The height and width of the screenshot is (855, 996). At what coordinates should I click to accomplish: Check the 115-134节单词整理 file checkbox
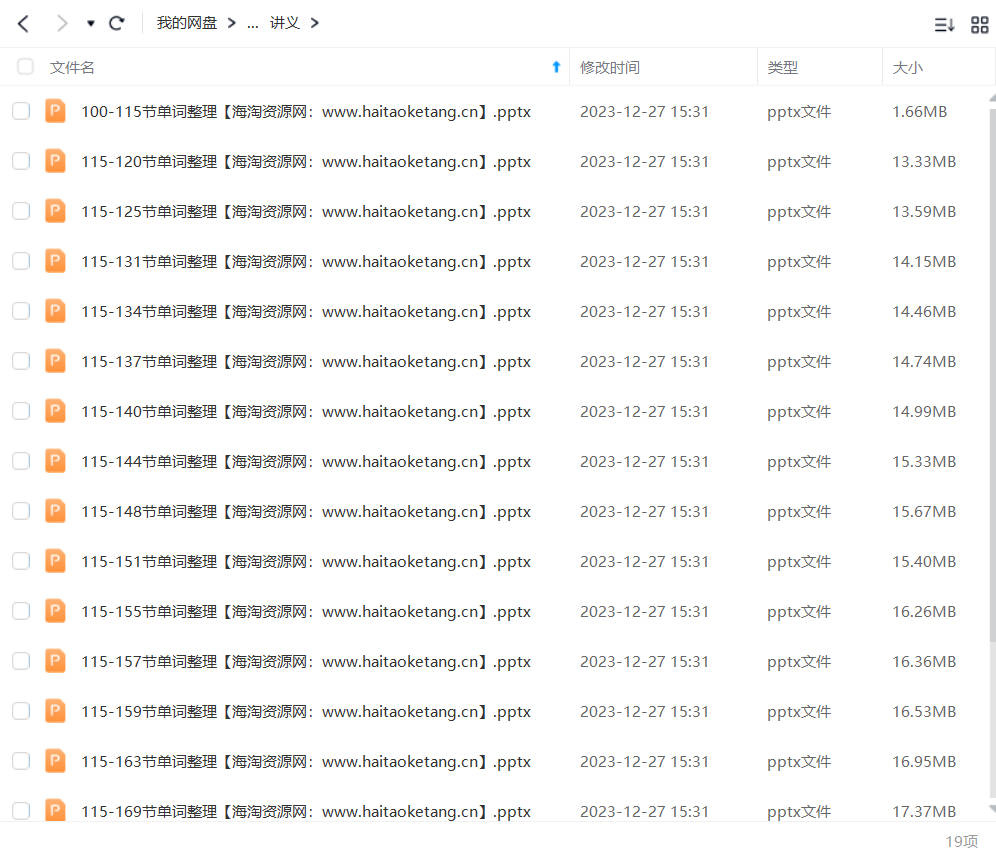[21, 311]
